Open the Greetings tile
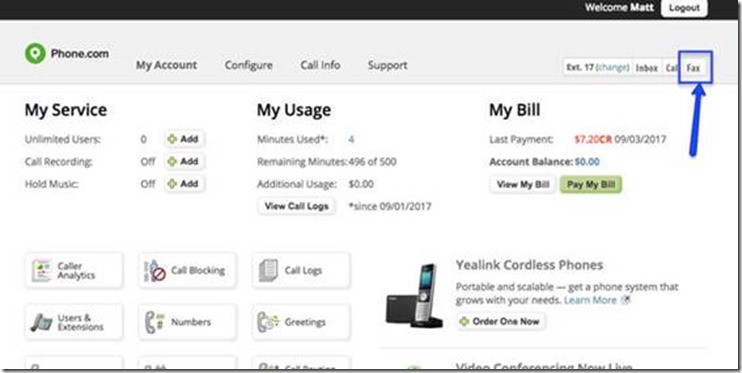 301,322
